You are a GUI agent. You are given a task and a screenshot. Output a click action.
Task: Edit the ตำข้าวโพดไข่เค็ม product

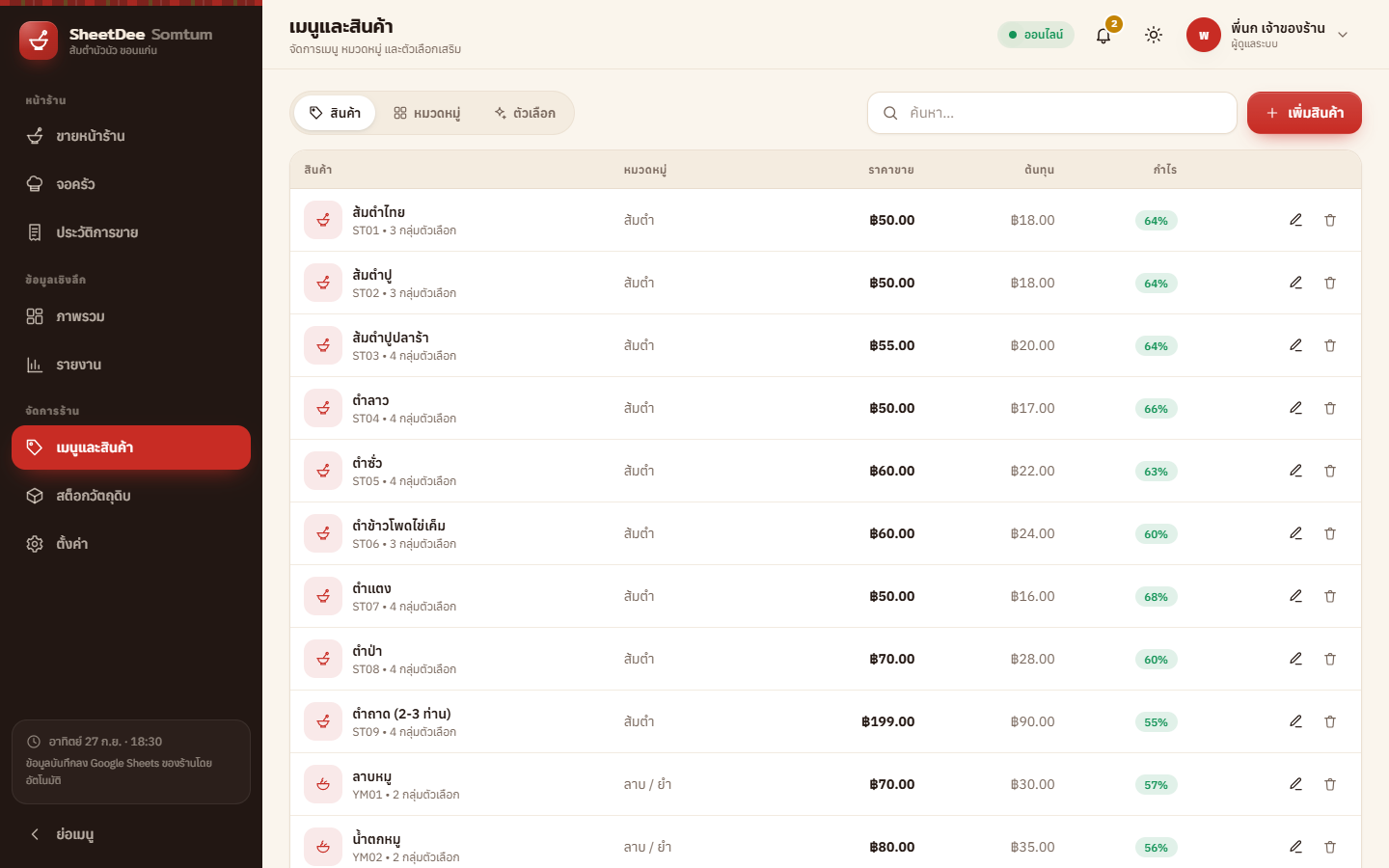click(1295, 533)
